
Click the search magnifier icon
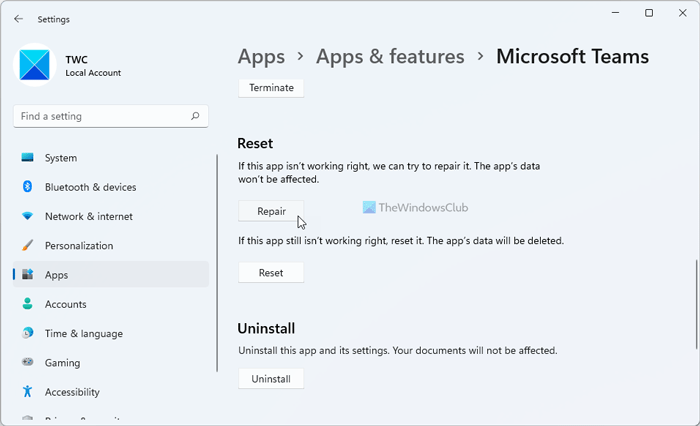click(x=195, y=116)
